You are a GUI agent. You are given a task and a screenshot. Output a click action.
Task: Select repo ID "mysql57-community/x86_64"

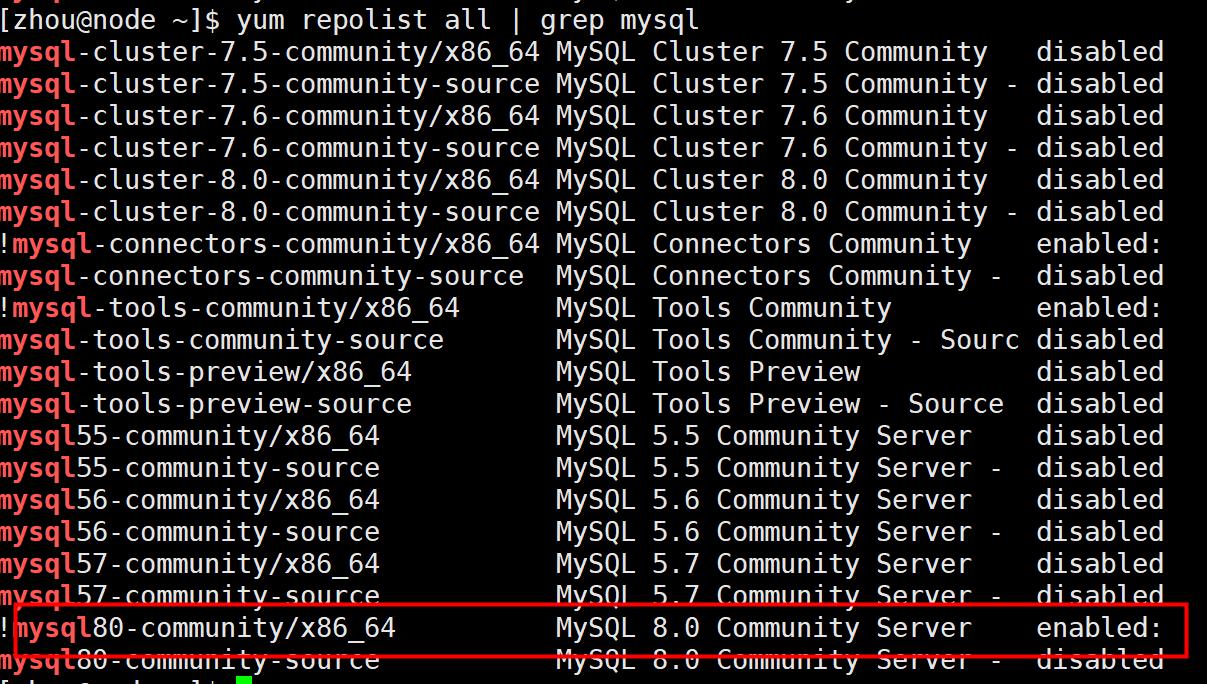click(x=190, y=564)
